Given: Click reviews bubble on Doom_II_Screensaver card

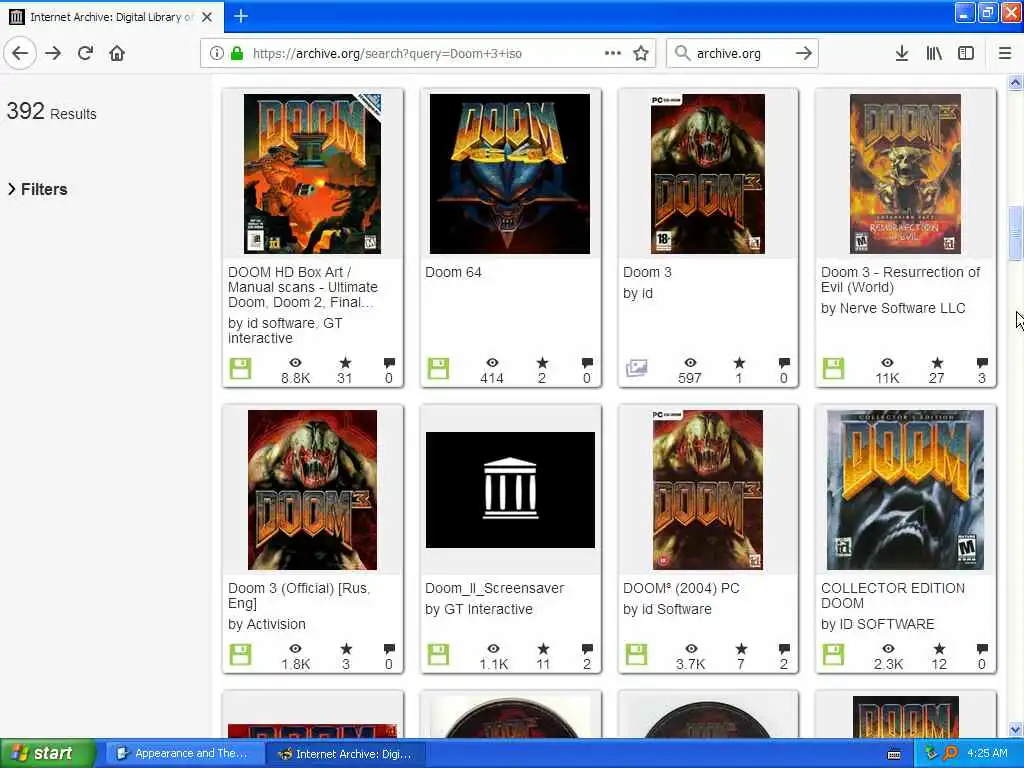Looking at the screenshot, I should tap(587, 648).
